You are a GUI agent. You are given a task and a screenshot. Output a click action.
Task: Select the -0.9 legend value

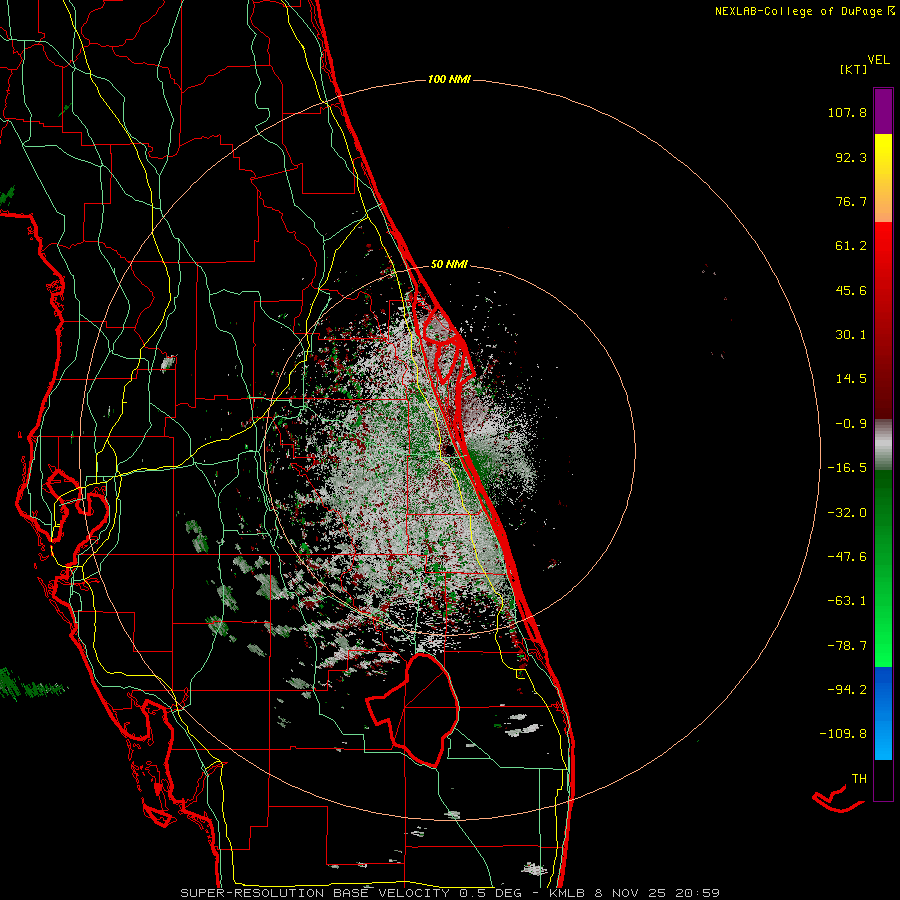tap(851, 424)
